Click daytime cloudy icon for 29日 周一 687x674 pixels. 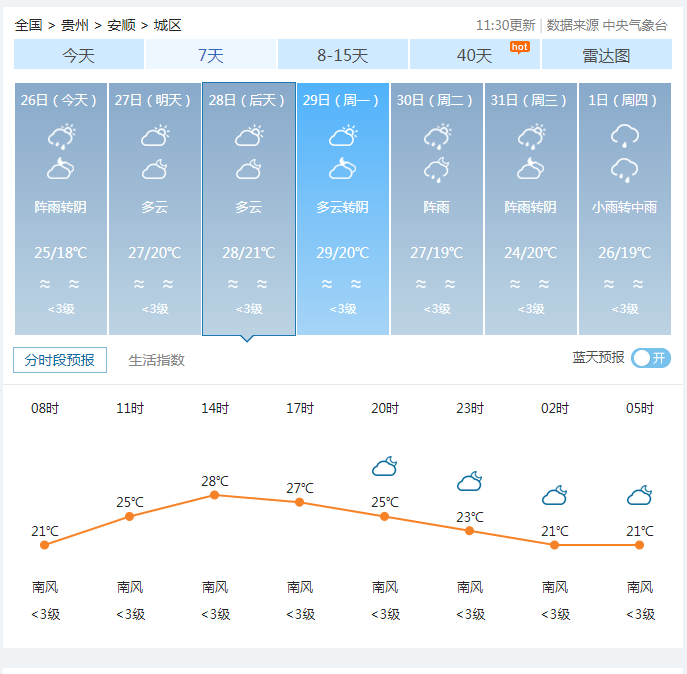343,136
